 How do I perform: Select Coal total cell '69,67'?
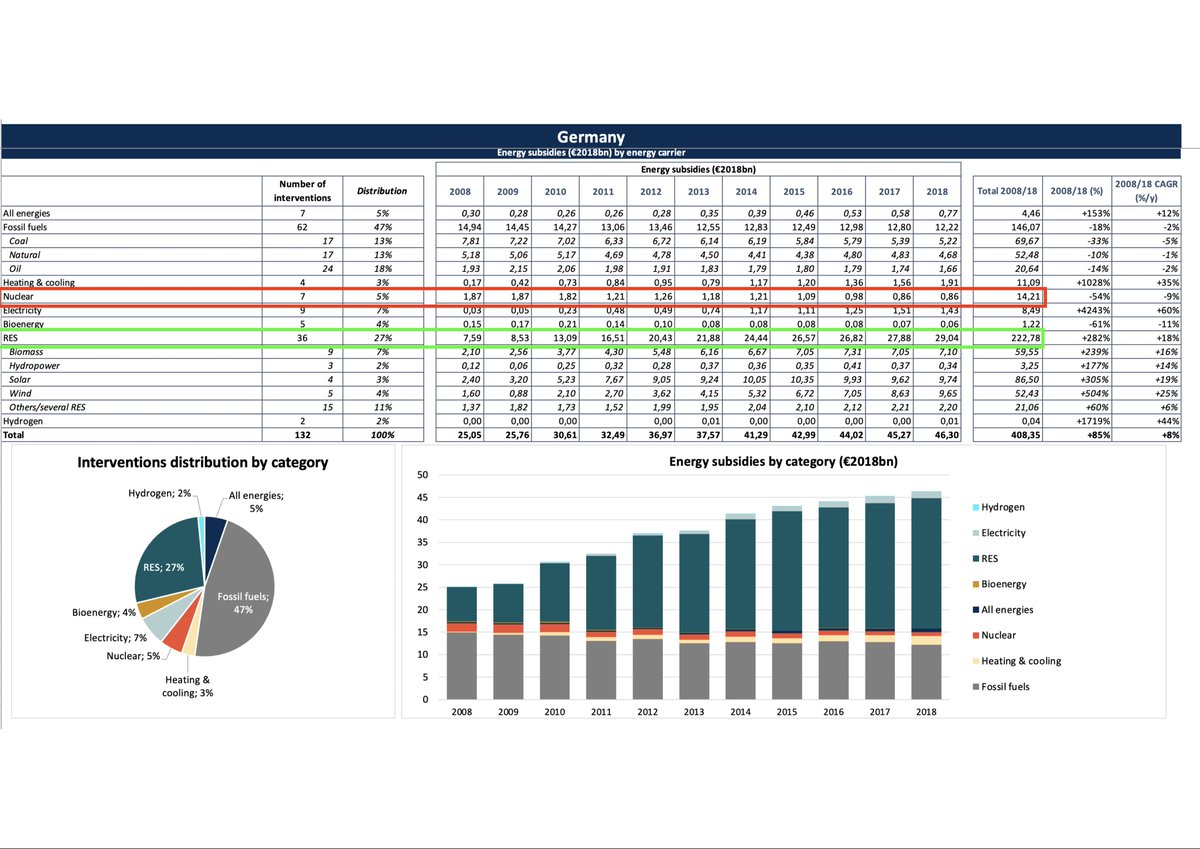[x=1009, y=241]
